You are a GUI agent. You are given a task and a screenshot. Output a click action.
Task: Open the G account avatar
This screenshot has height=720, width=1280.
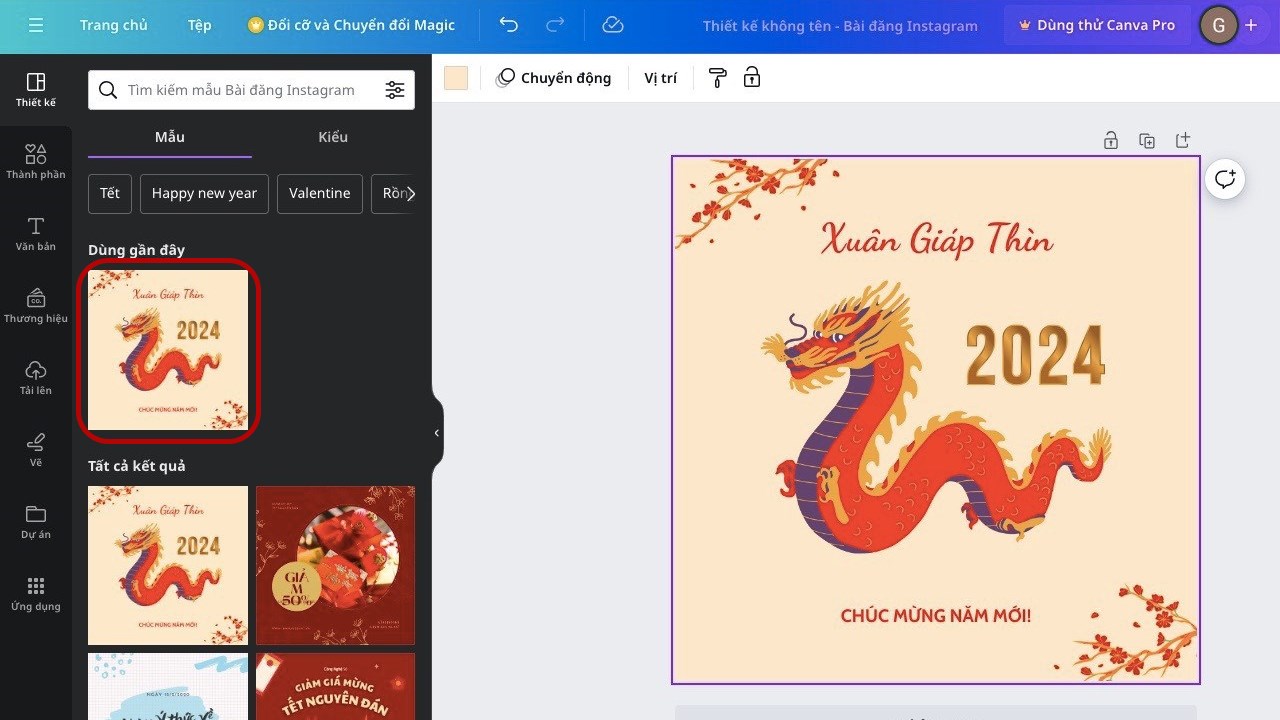point(1217,25)
